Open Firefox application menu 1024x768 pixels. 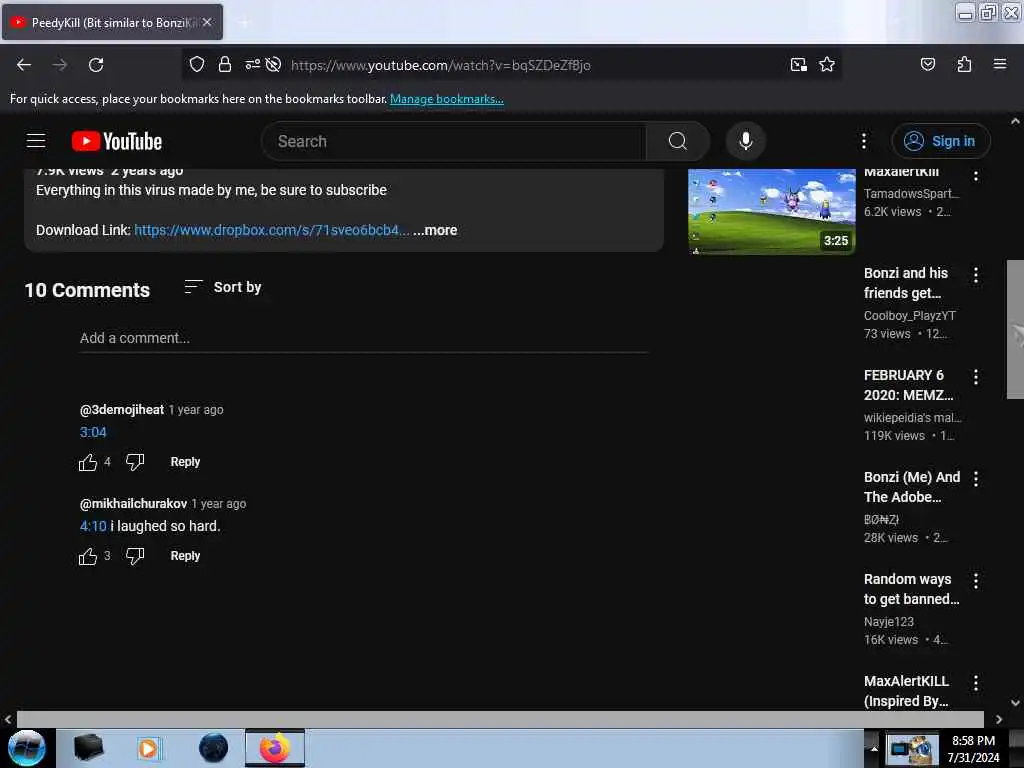[999, 64]
